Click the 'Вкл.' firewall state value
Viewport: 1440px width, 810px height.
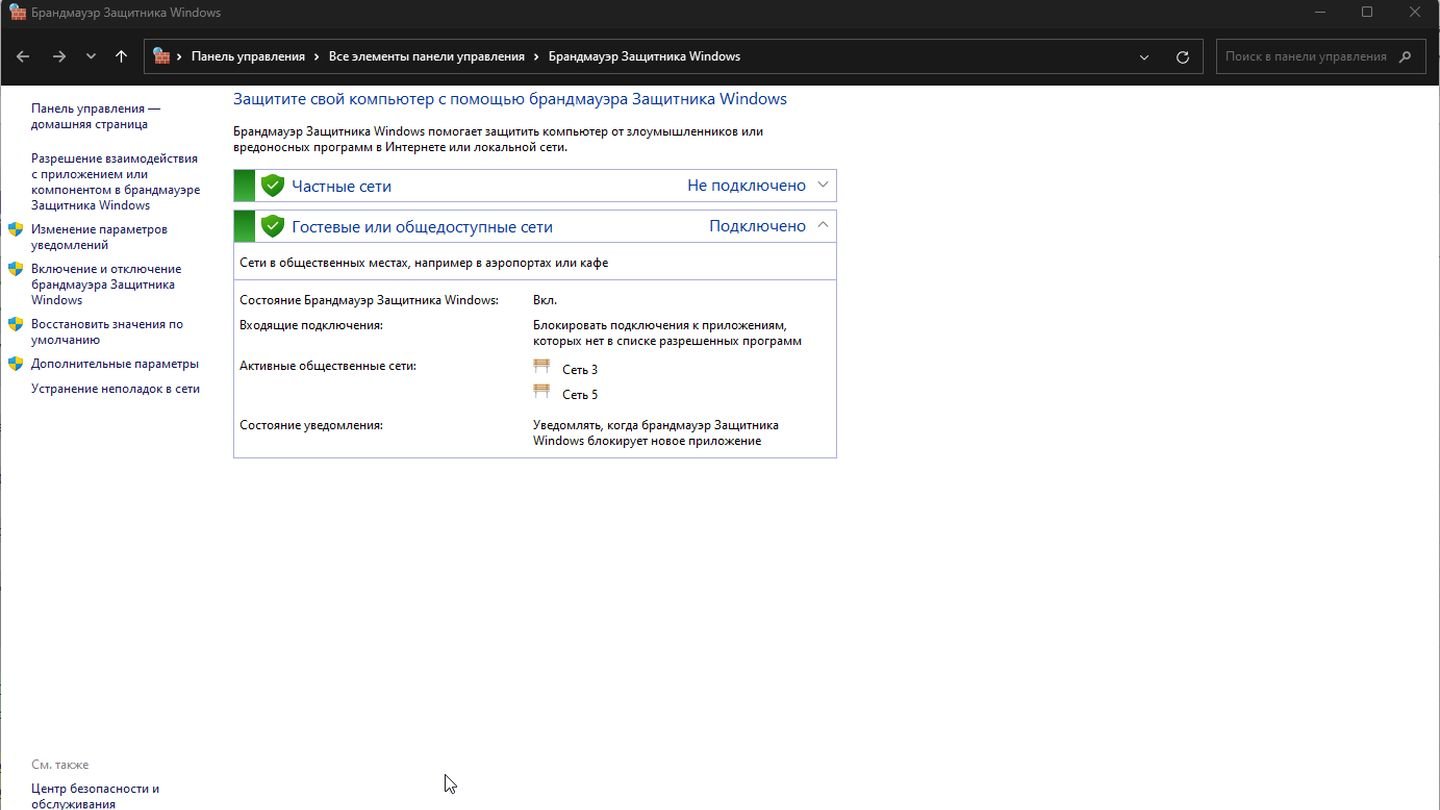[x=545, y=300]
